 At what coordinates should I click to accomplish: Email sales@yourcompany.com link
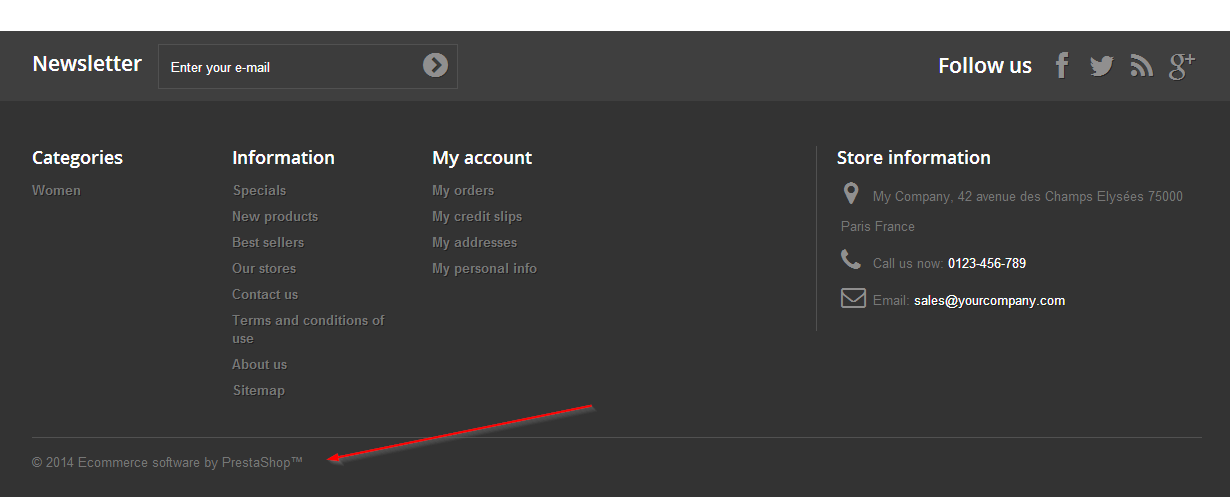point(989,300)
